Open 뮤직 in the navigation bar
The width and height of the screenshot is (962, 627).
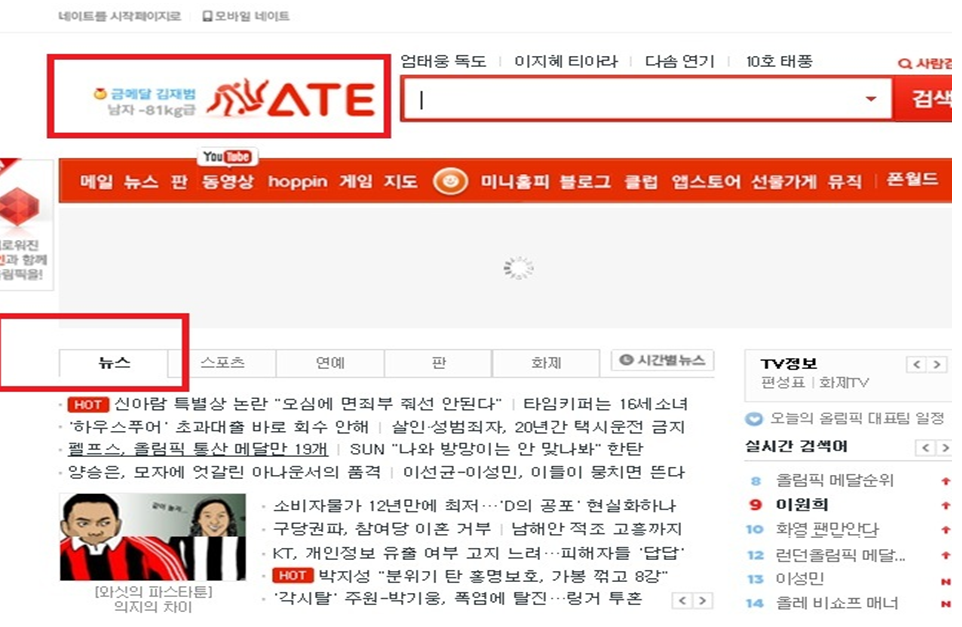coord(844,182)
